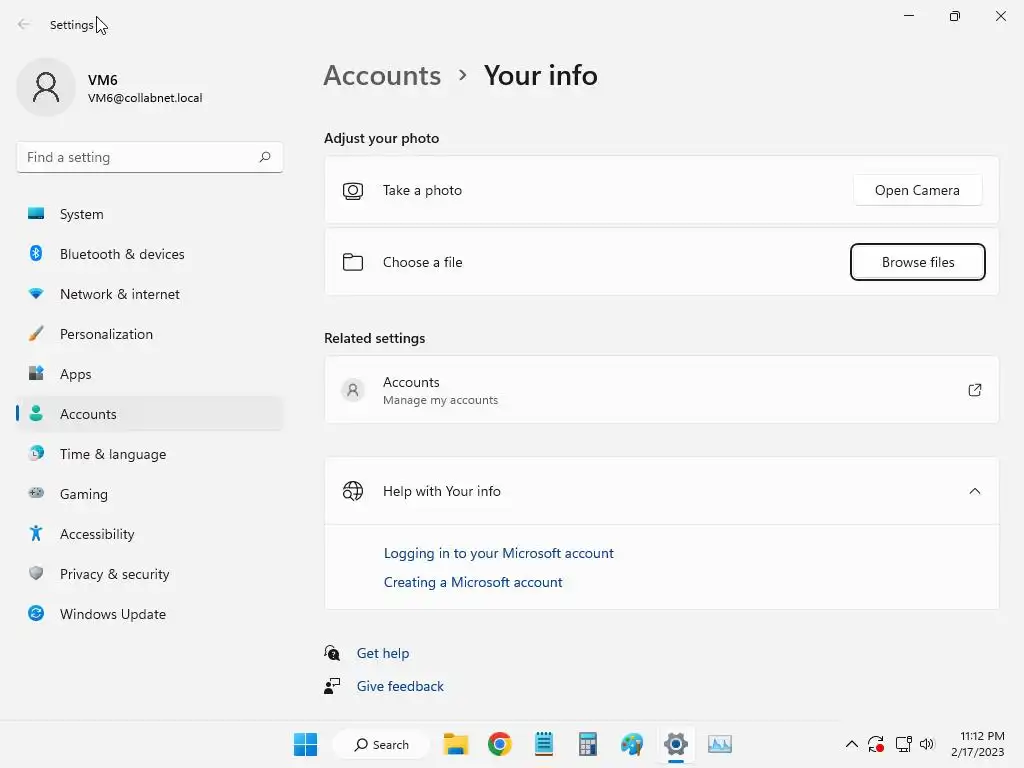Click the Windows Update sync icon
The image size is (1024, 768).
click(36, 613)
